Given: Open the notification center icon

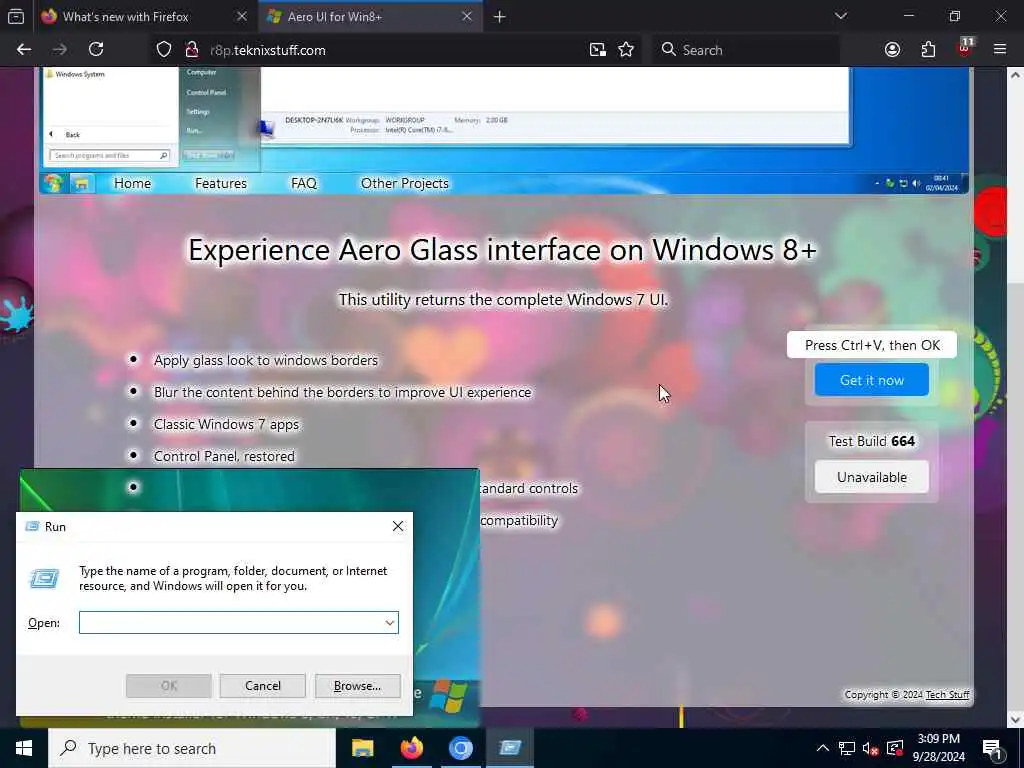Looking at the screenshot, I should 993,748.
